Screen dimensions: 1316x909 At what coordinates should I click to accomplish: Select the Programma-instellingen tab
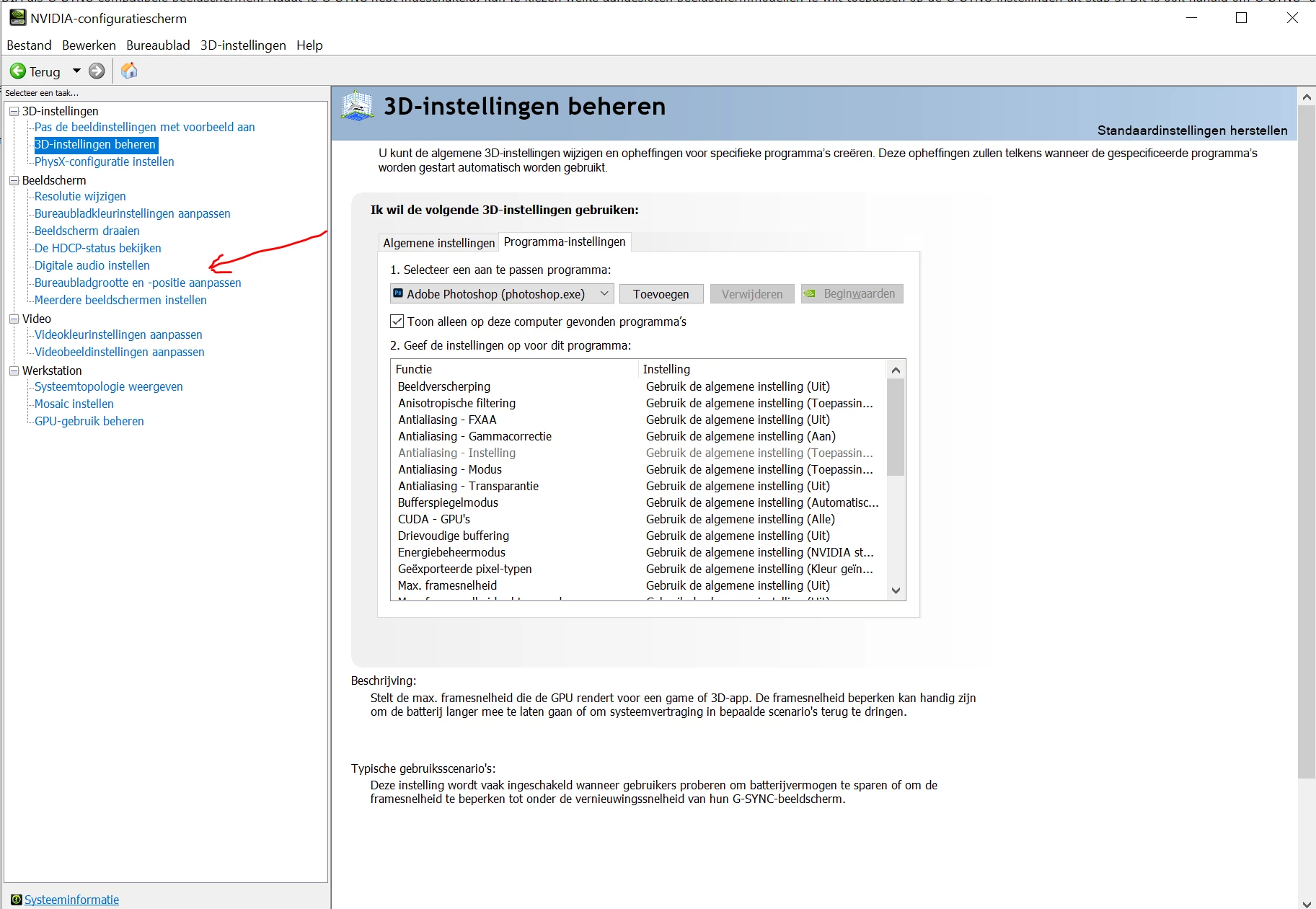tap(565, 241)
